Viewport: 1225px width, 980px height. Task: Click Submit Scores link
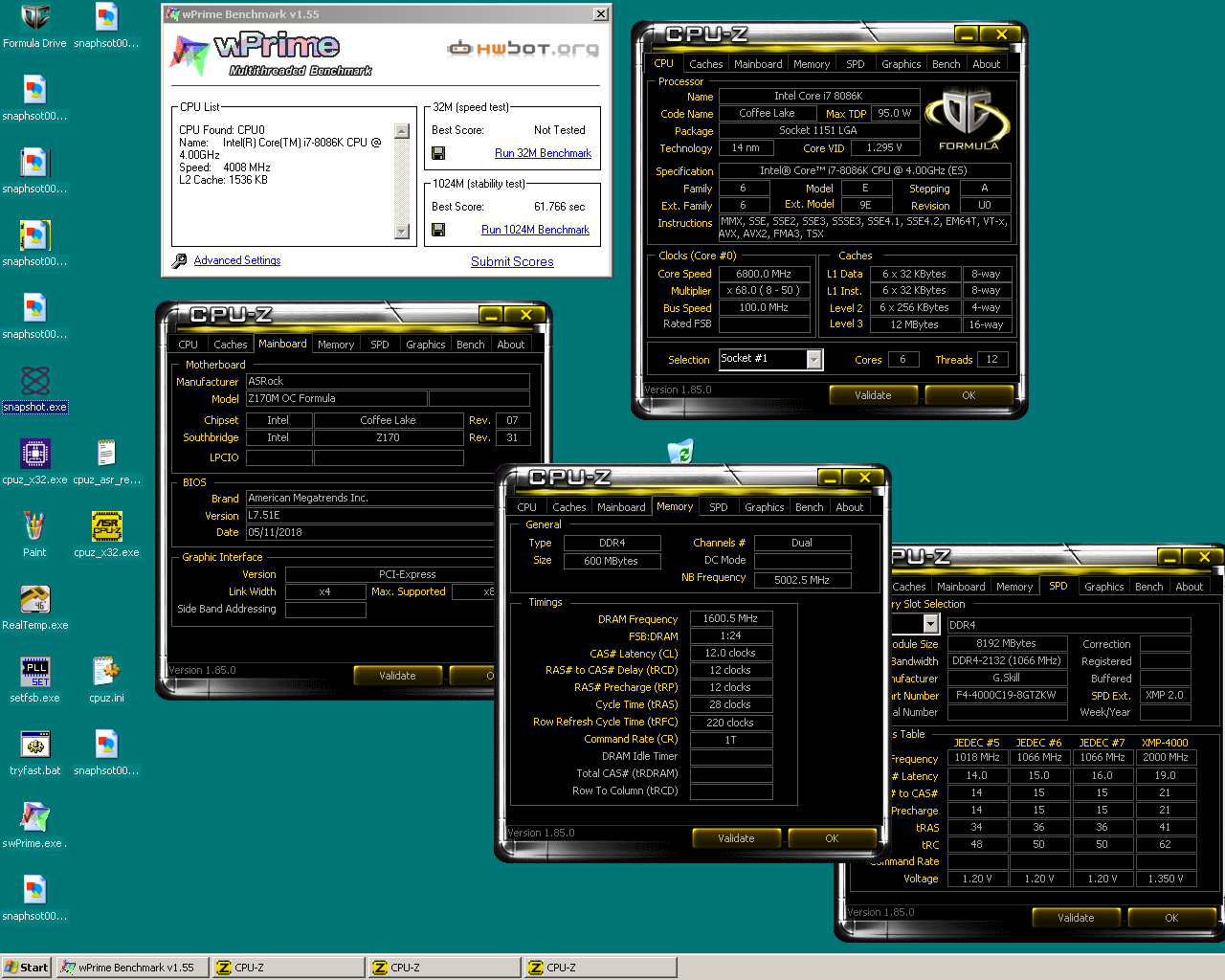click(x=512, y=261)
